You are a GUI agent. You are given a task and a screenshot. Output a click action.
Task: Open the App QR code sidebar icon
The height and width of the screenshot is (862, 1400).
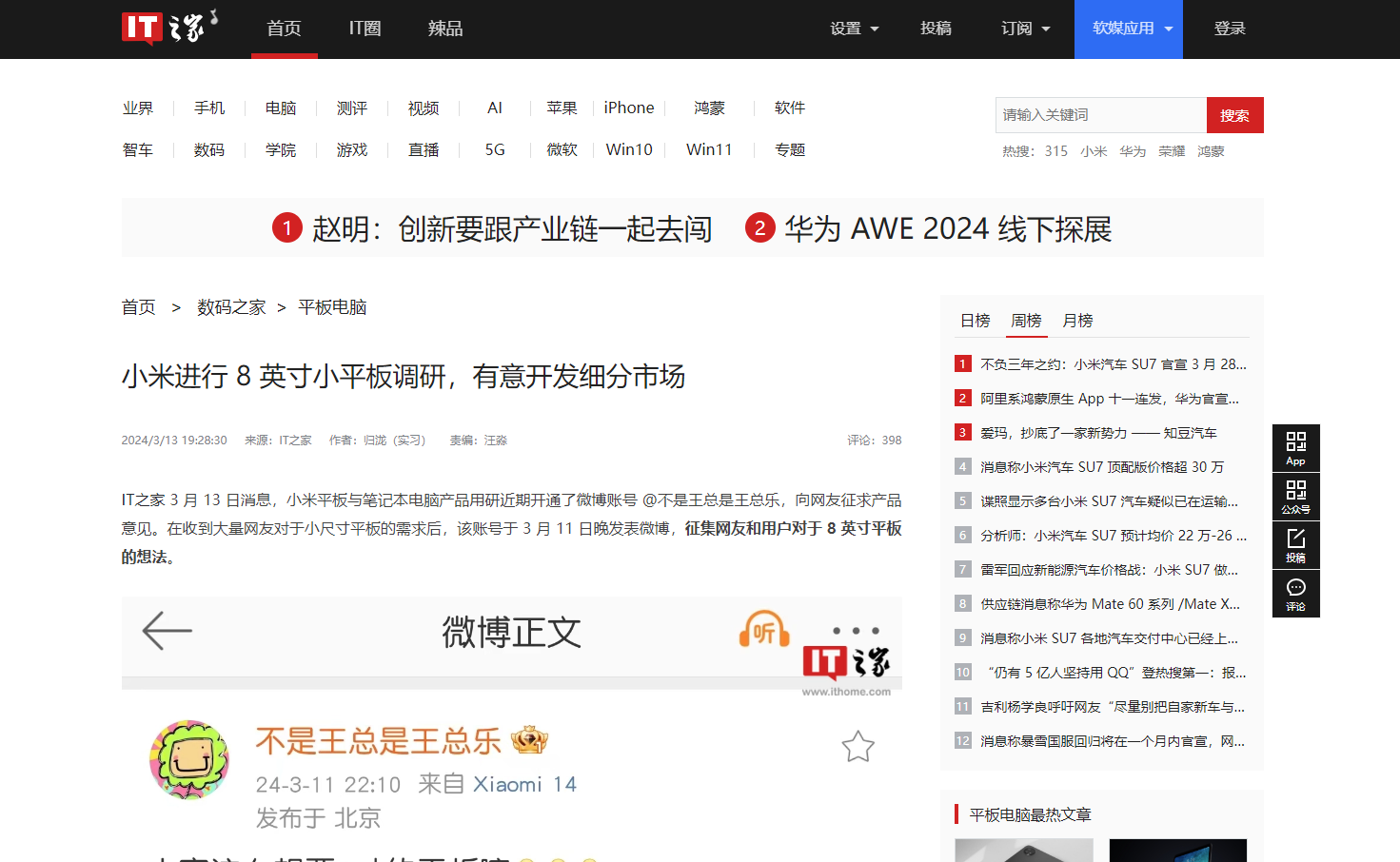tap(1295, 448)
